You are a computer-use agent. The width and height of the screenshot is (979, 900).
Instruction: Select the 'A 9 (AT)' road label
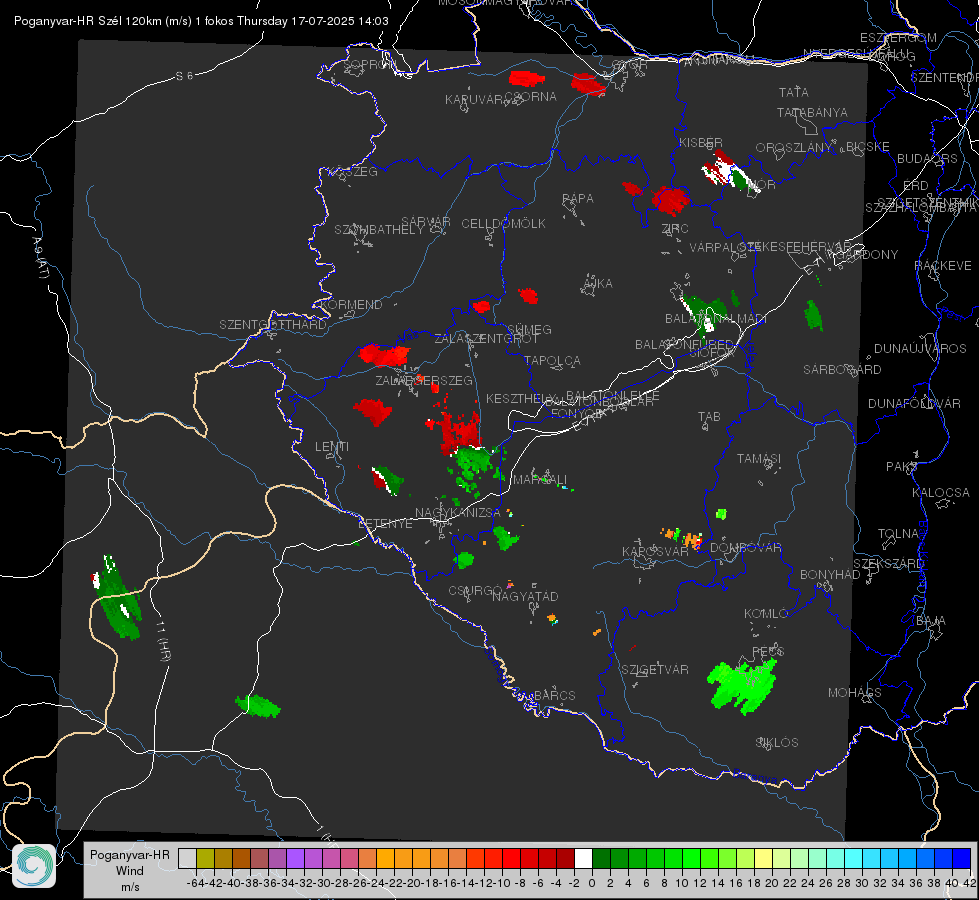[x=40, y=258]
